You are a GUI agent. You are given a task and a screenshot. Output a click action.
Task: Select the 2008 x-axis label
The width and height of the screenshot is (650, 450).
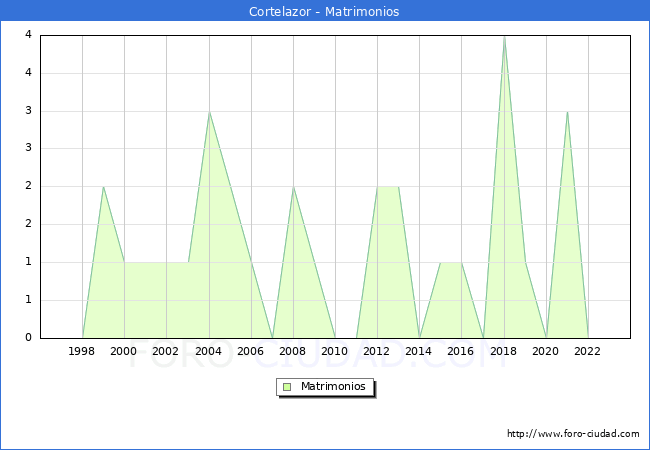tap(293, 351)
